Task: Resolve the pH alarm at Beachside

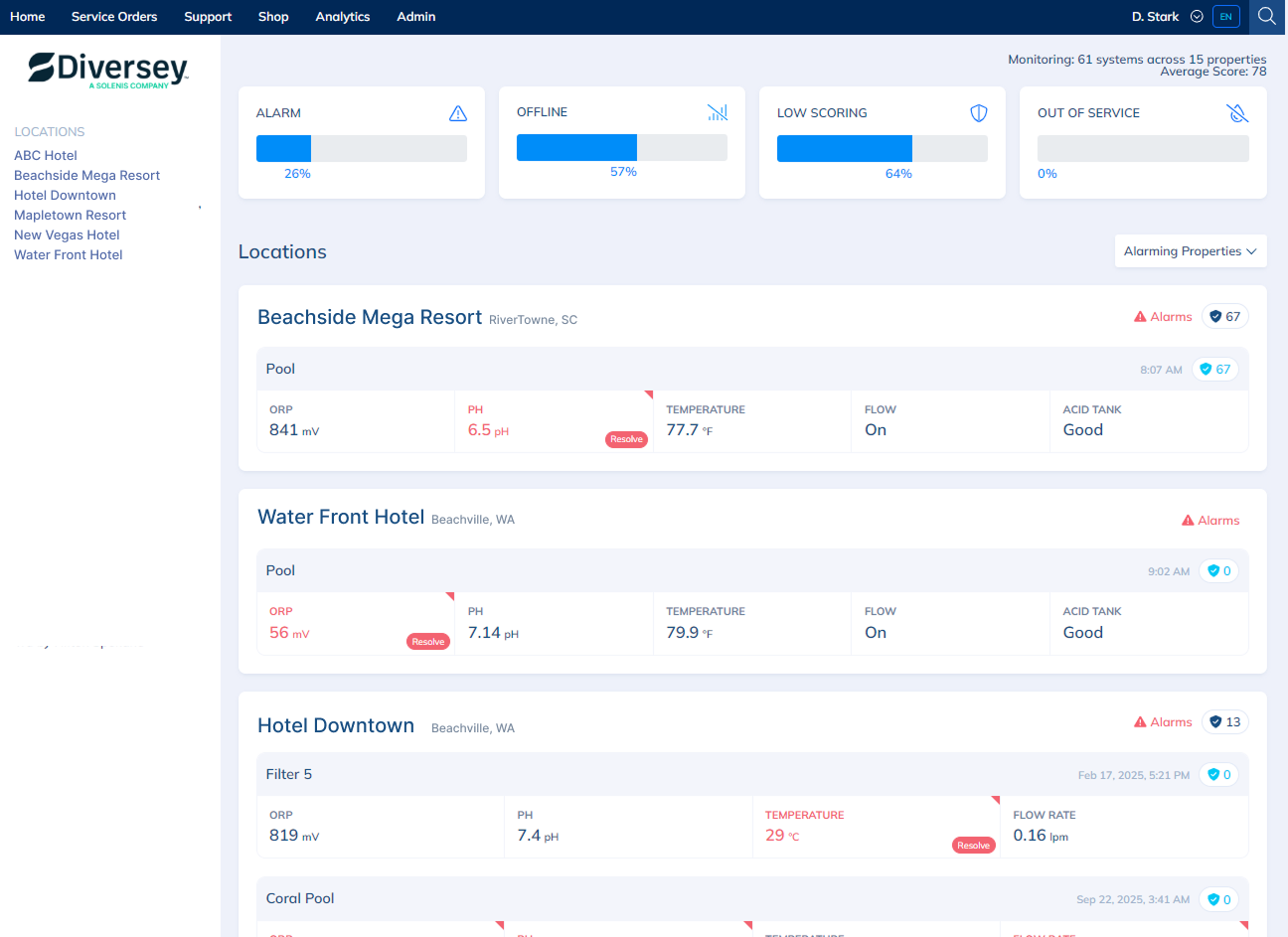Action: pyautogui.click(x=626, y=439)
